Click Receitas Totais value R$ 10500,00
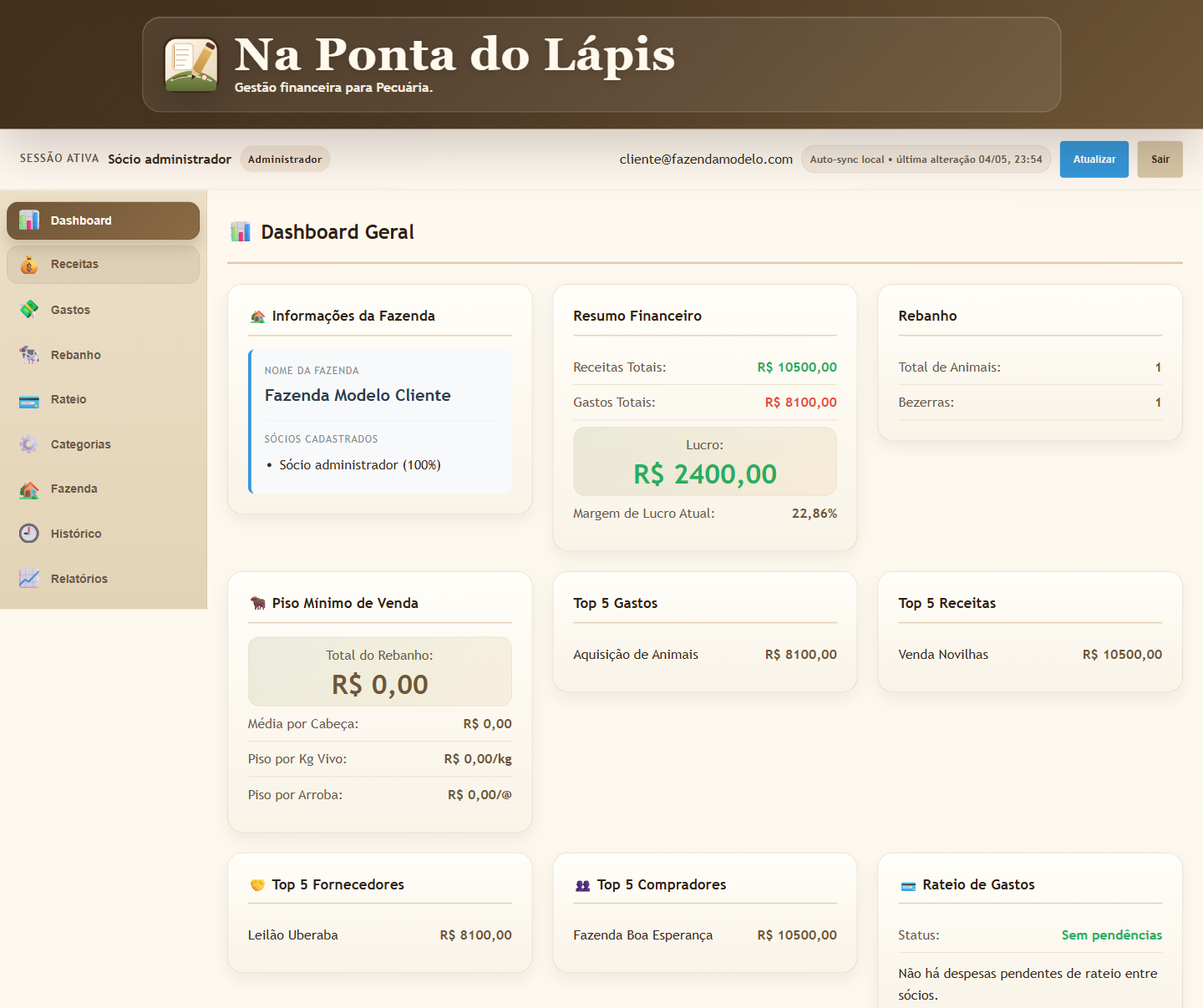The height and width of the screenshot is (1008, 1203). [x=797, y=367]
